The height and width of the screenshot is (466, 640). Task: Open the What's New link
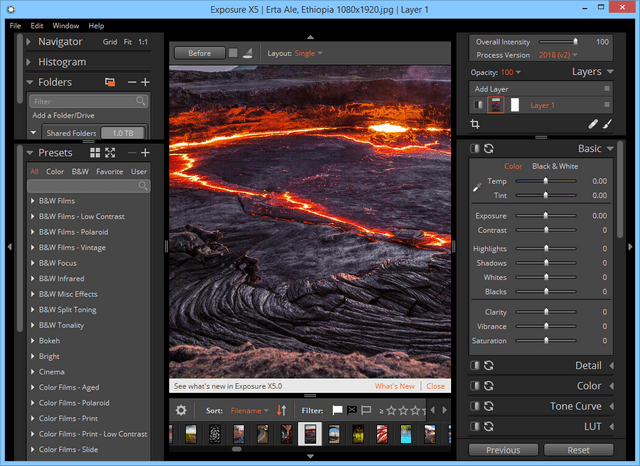(394, 386)
